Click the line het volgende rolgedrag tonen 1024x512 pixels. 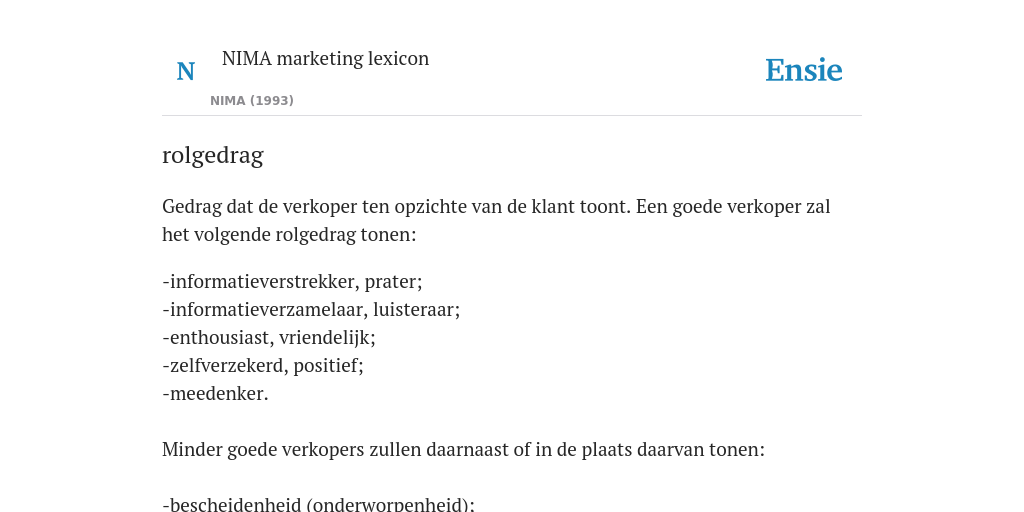pos(289,234)
